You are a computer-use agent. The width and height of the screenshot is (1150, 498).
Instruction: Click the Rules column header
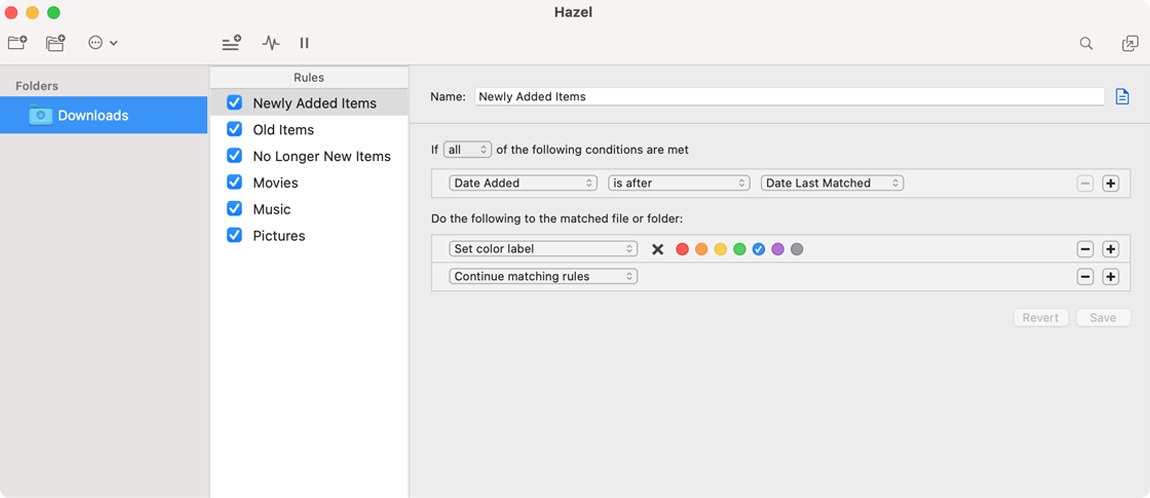pos(309,77)
